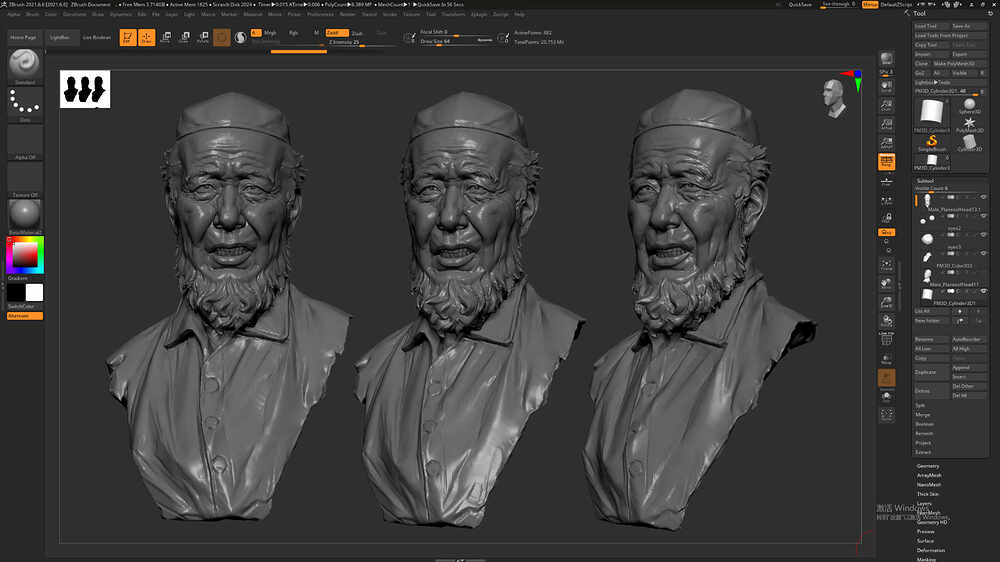The height and width of the screenshot is (562, 1000).
Task: Select the PolyMesh3D star tool
Action: pos(969,124)
